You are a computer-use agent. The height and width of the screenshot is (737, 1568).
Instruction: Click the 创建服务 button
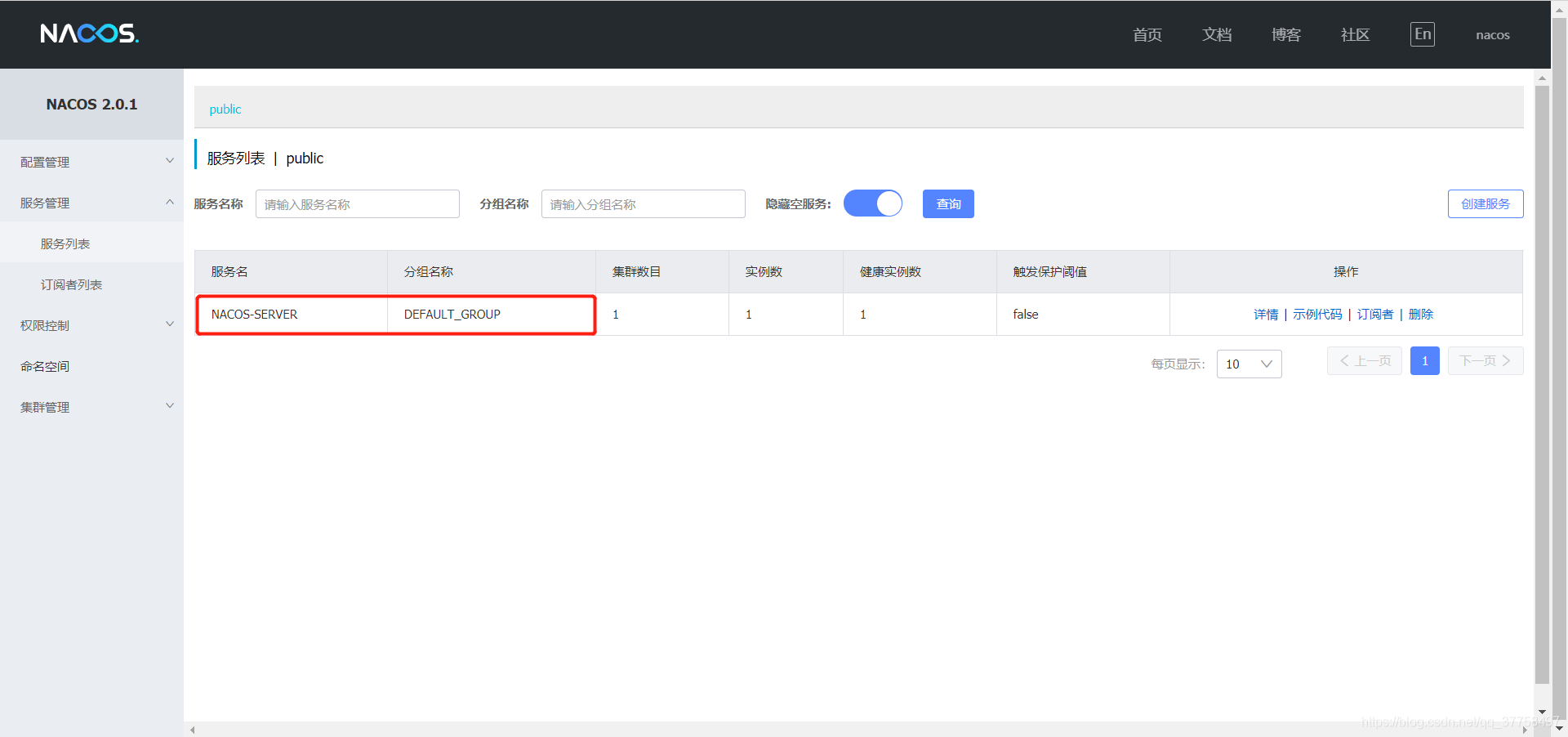[x=1486, y=203]
